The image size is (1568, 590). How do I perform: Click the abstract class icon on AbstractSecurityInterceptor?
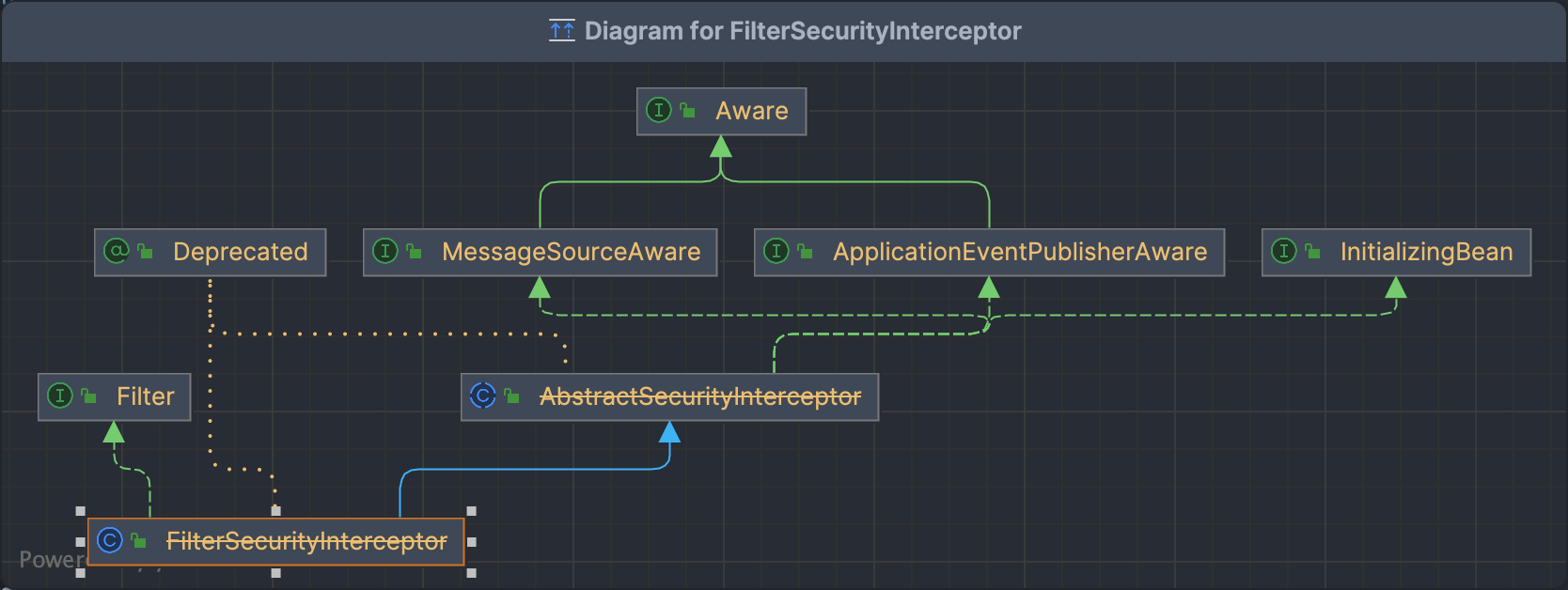pos(483,396)
